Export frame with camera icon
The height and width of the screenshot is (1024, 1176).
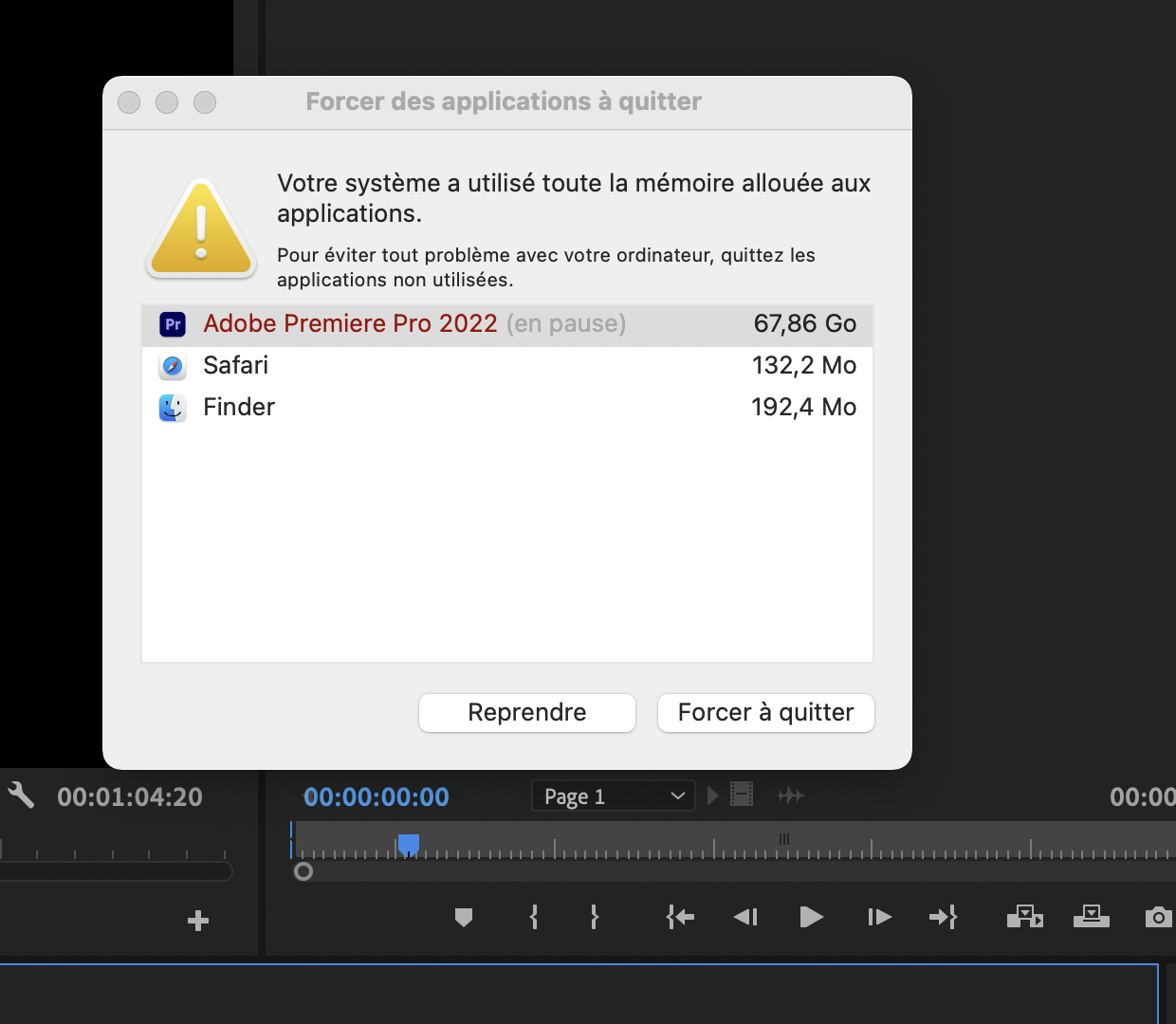coord(1159,917)
